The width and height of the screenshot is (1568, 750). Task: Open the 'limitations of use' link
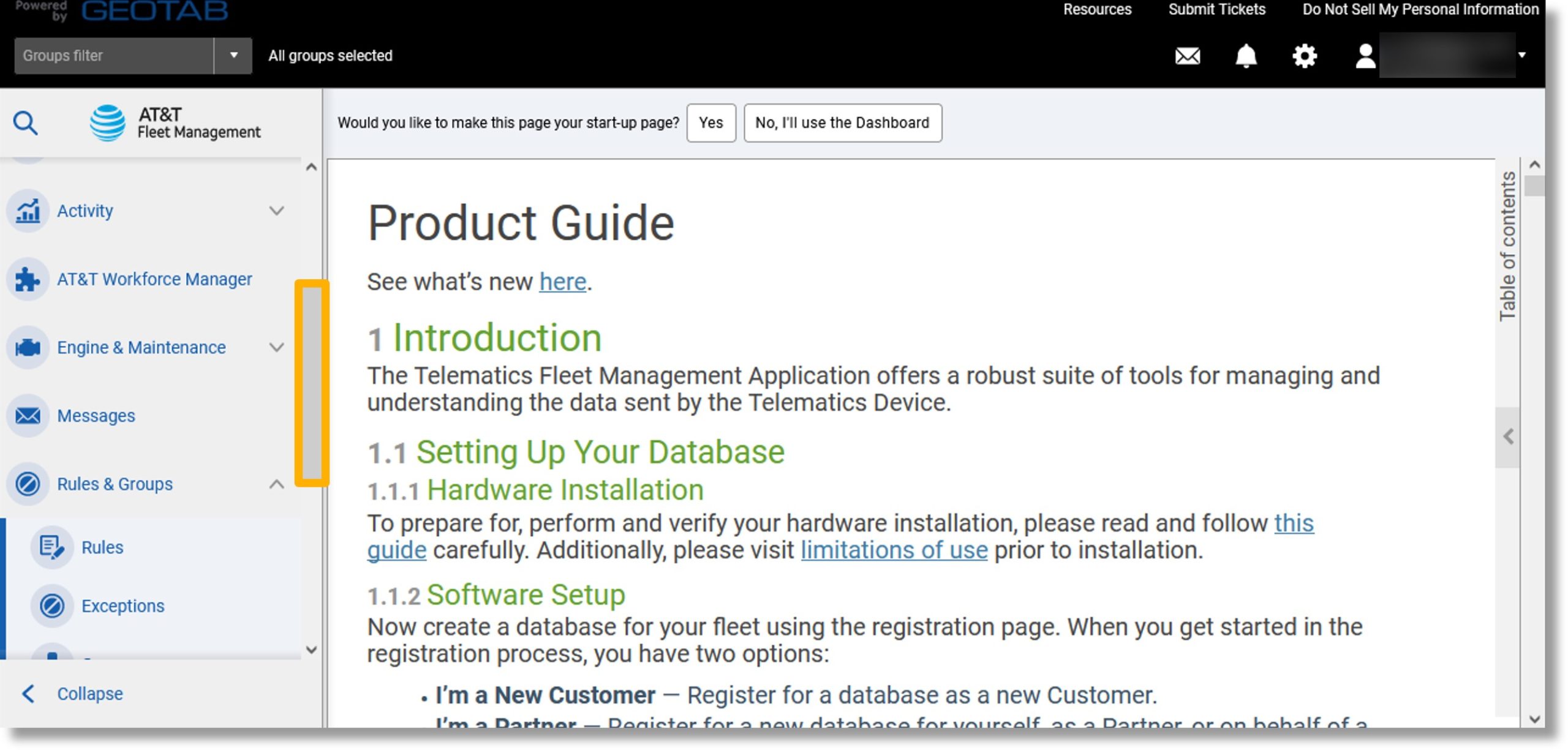tap(894, 550)
